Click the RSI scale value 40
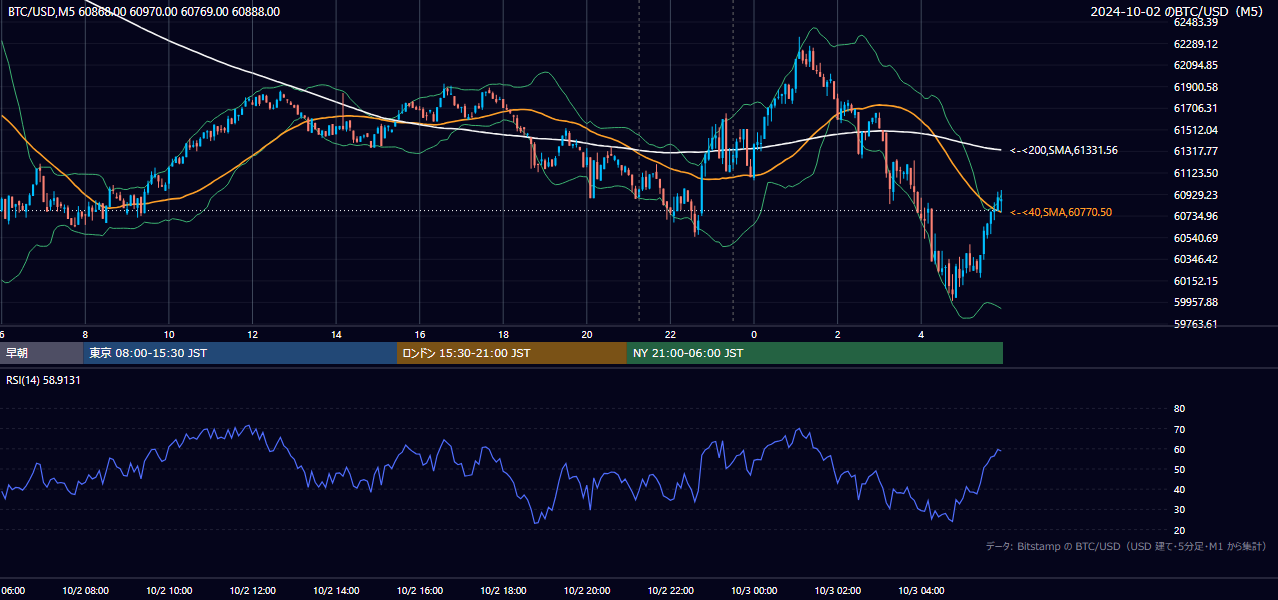 coord(1179,489)
